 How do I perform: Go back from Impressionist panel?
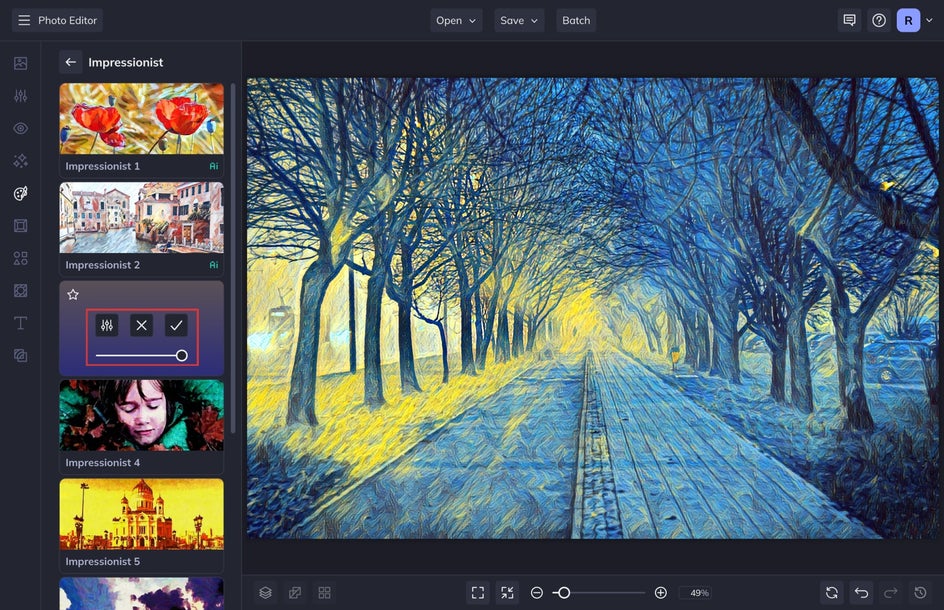pos(70,62)
